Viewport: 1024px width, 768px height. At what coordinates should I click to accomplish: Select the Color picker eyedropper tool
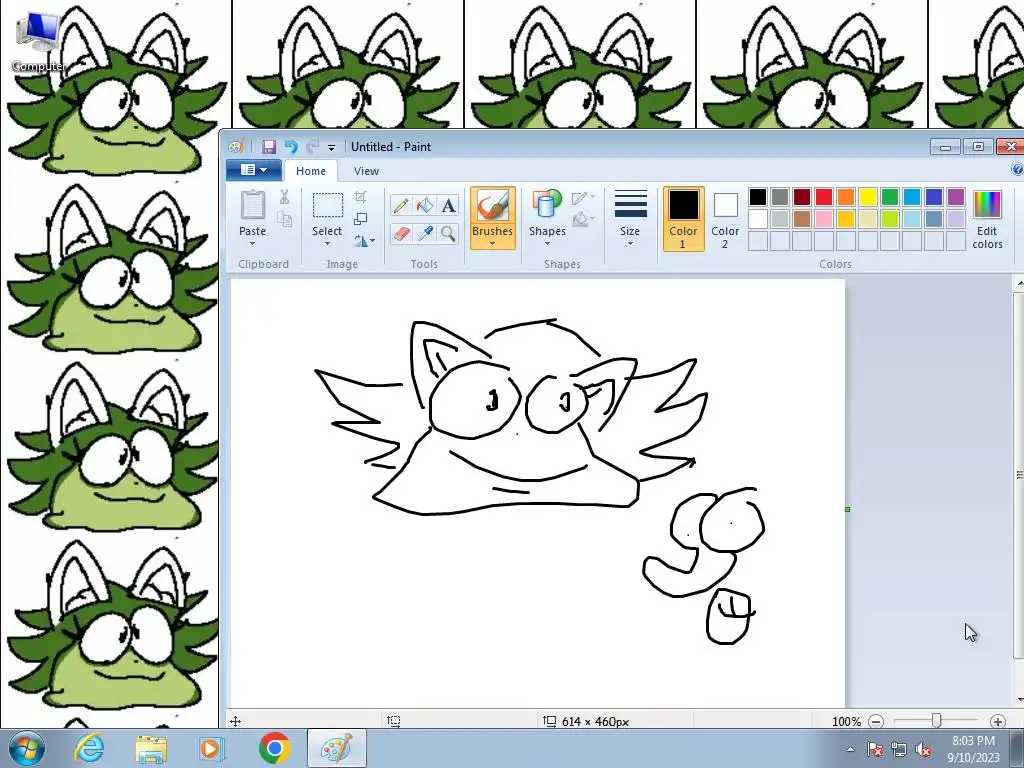(x=424, y=233)
